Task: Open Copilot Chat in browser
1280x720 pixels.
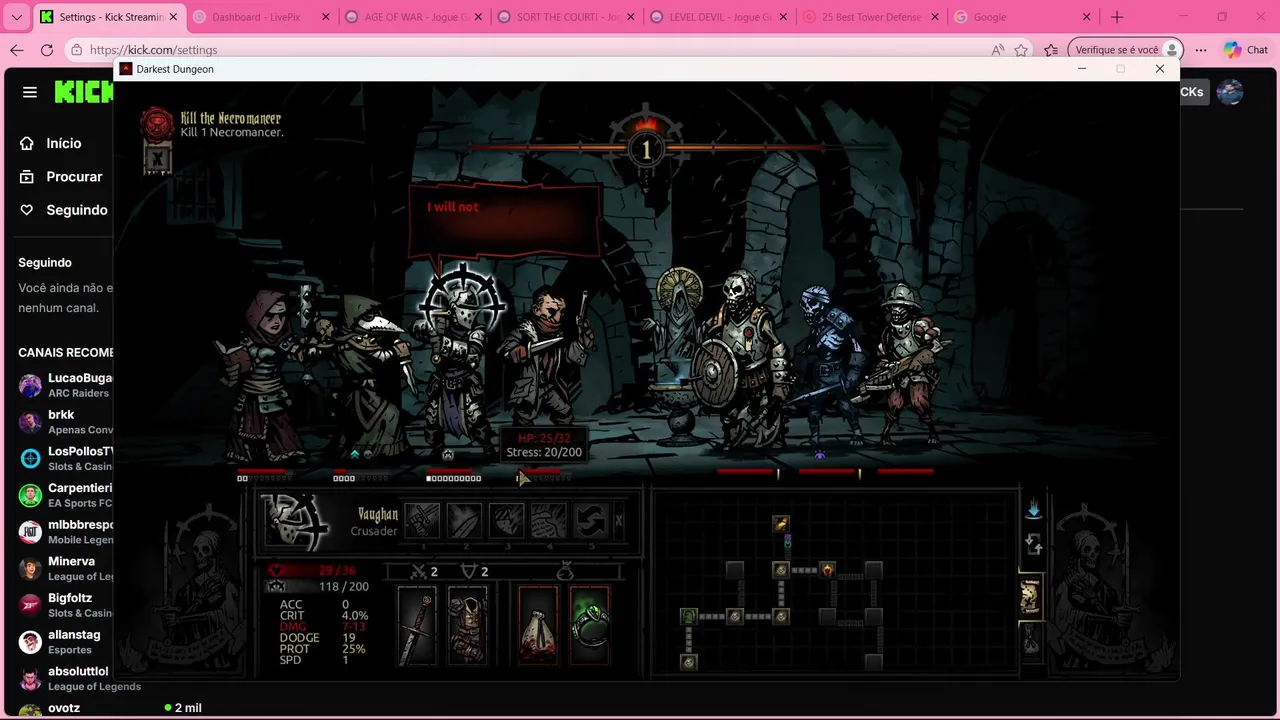Action: pos(1245,50)
